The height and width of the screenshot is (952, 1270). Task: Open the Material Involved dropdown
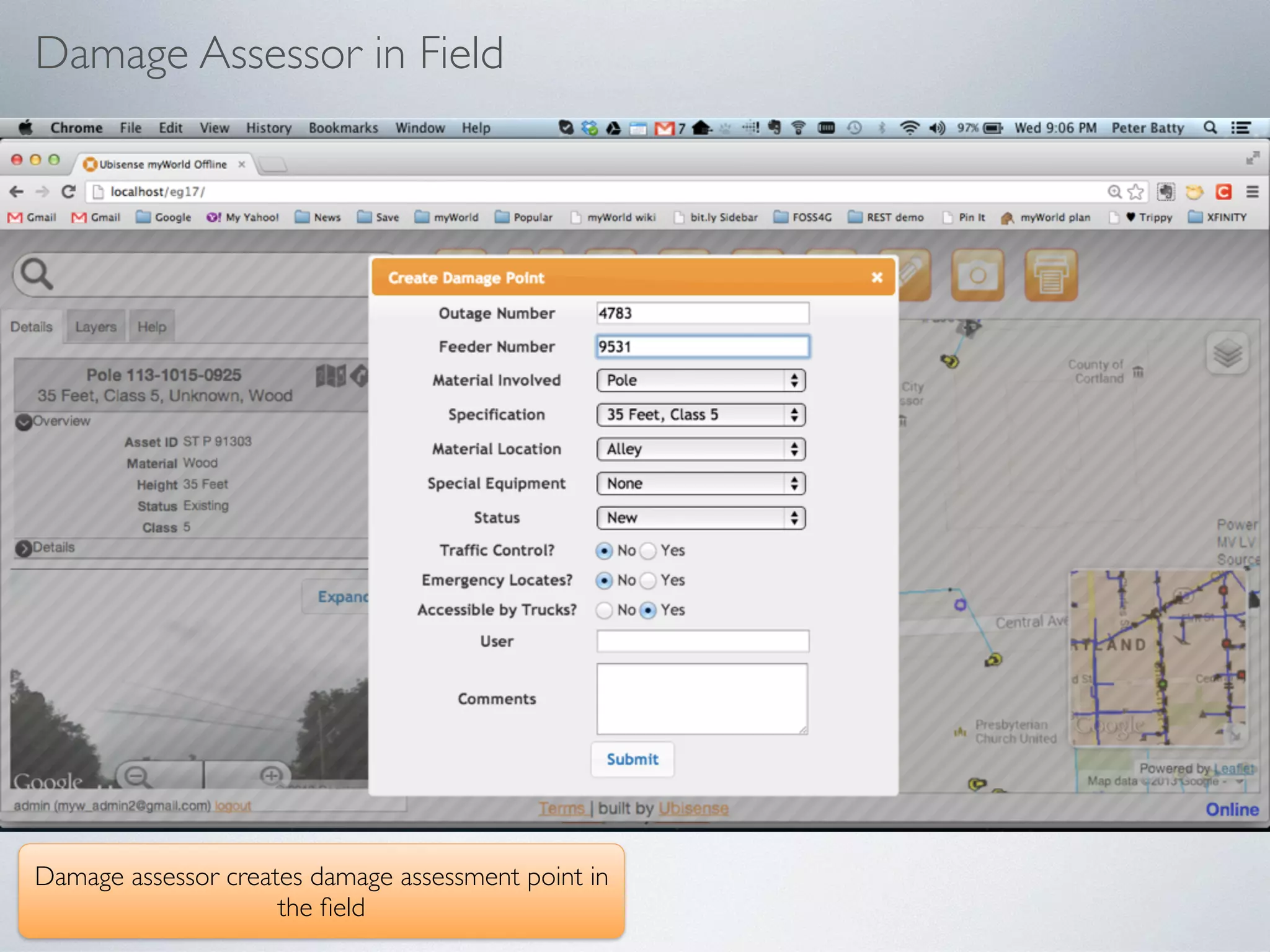701,381
